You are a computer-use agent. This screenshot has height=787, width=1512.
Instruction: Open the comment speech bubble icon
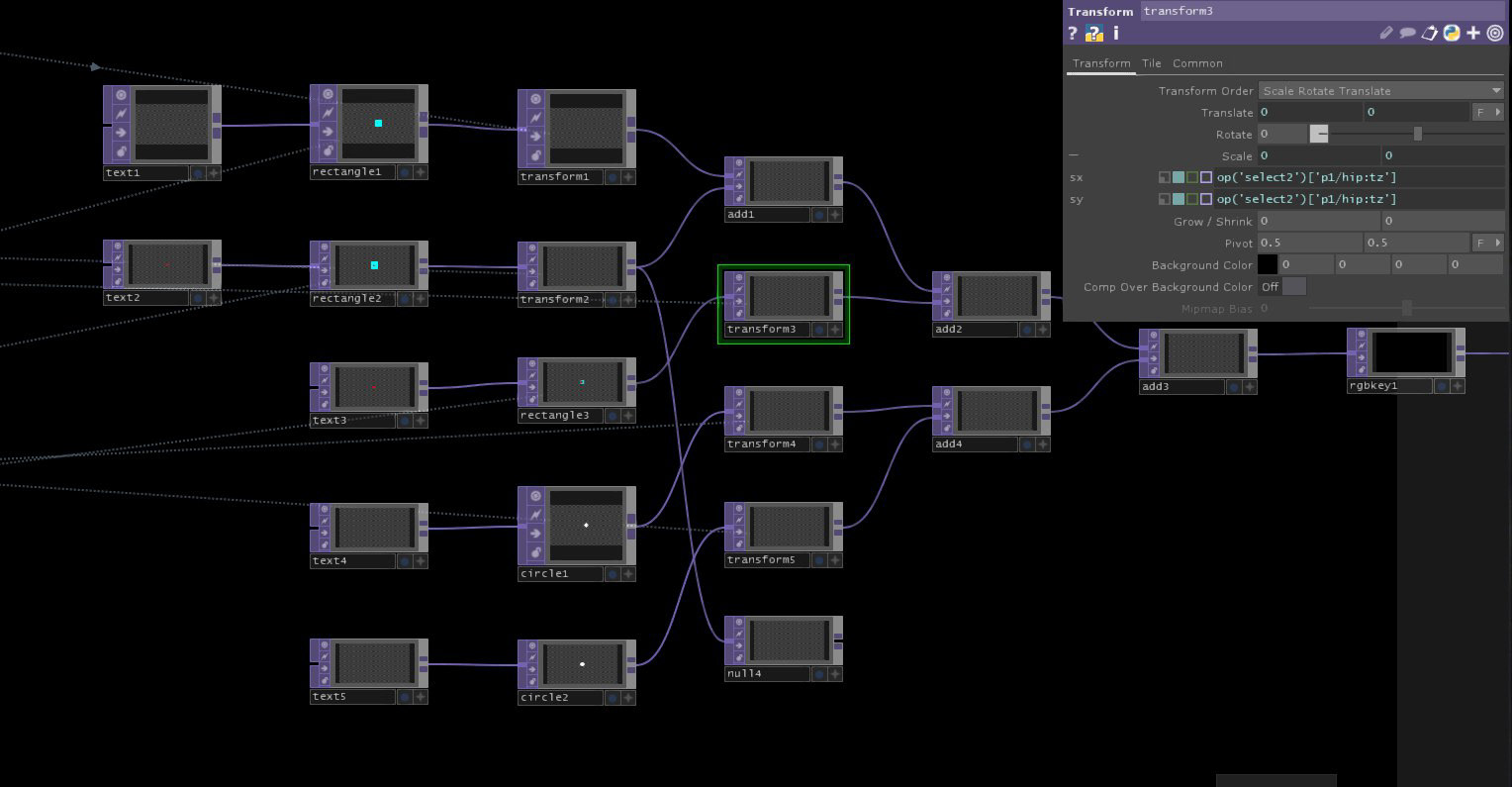[1408, 34]
